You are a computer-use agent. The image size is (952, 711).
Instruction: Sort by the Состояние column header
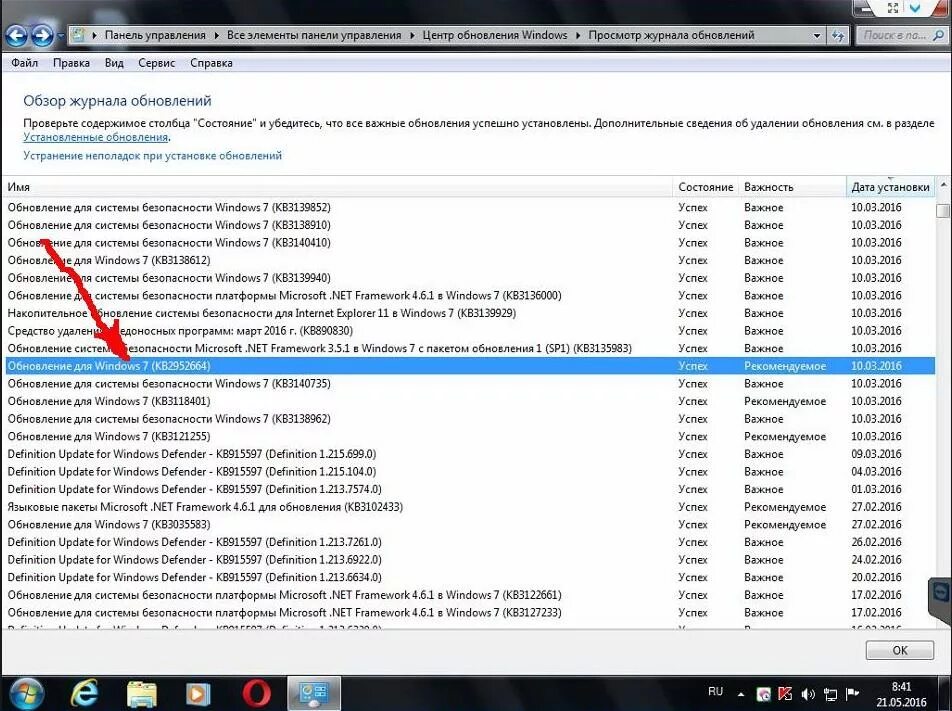pos(706,187)
